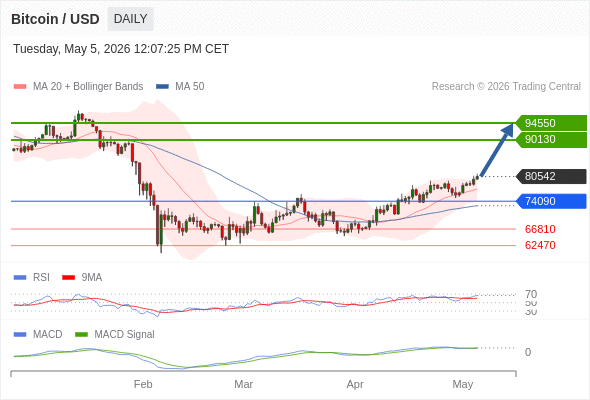Click the Bitcoin / USD chart title

[x=55, y=19]
